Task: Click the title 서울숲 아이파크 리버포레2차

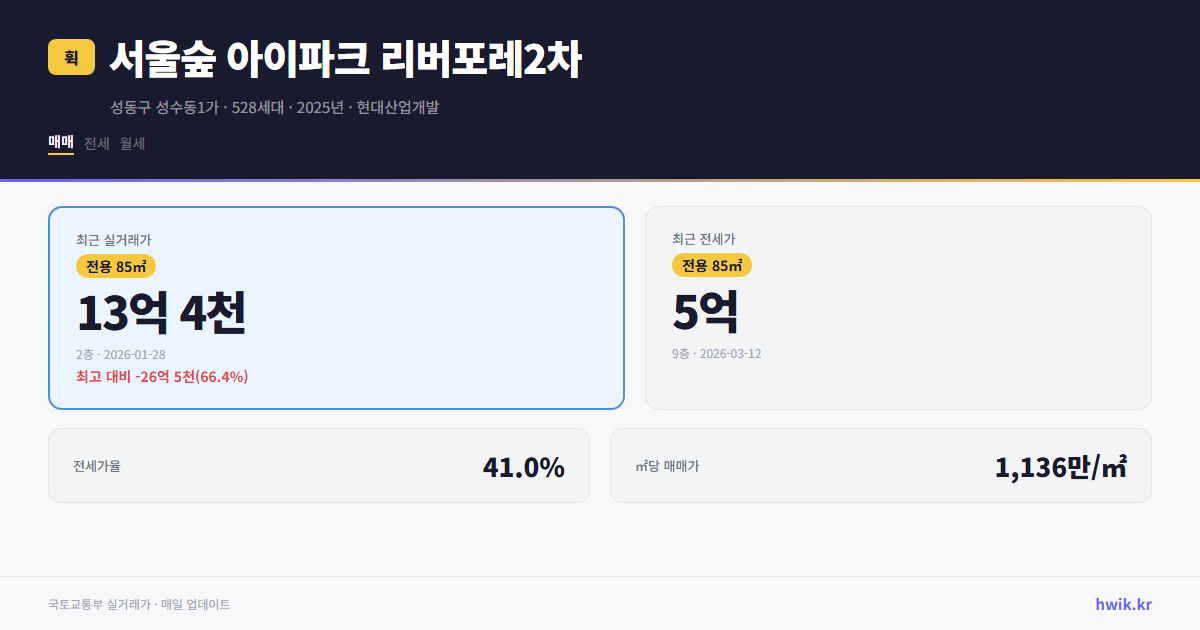Action: click(x=345, y=57)
